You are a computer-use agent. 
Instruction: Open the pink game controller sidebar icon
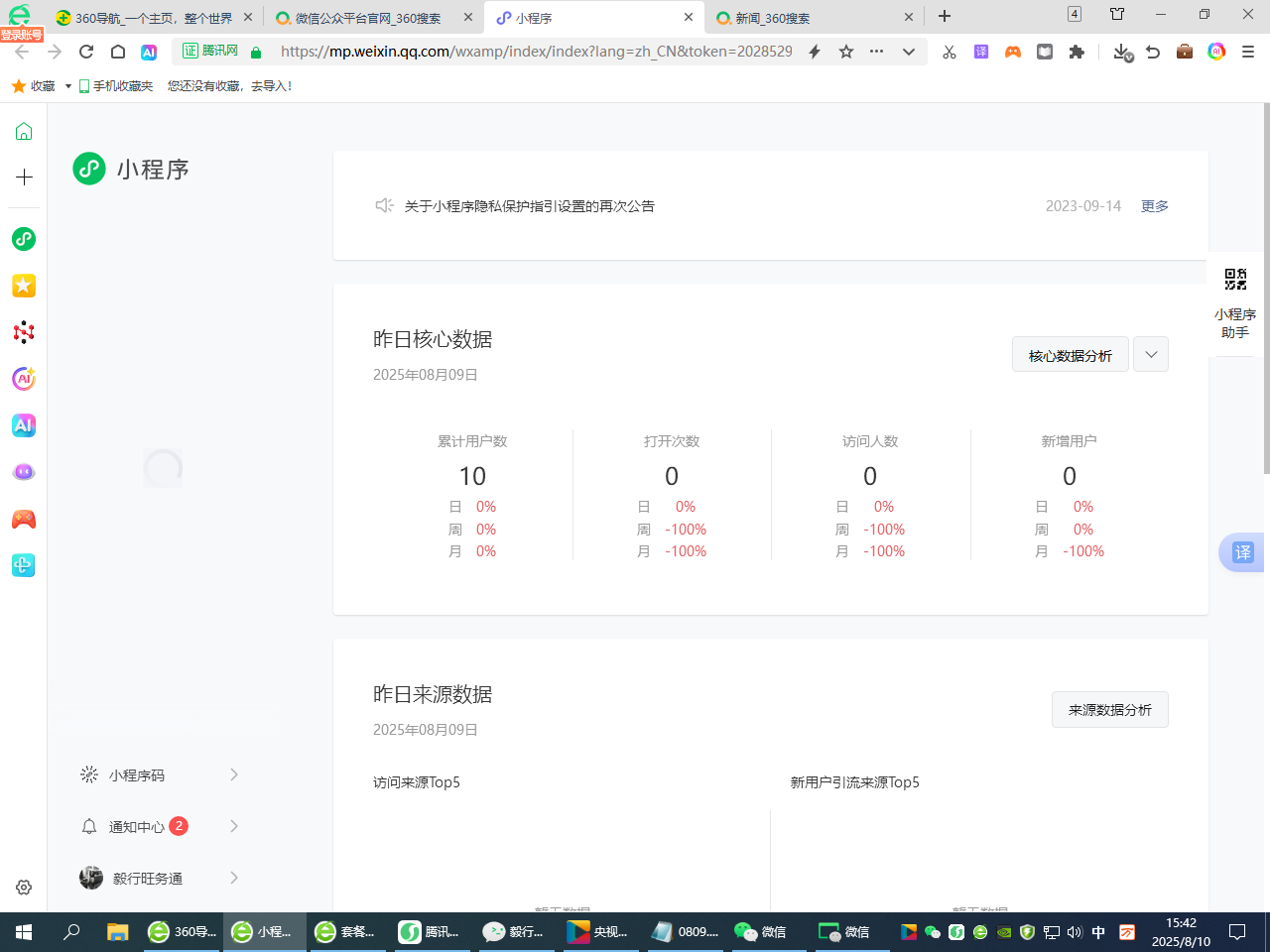(24, 519)
